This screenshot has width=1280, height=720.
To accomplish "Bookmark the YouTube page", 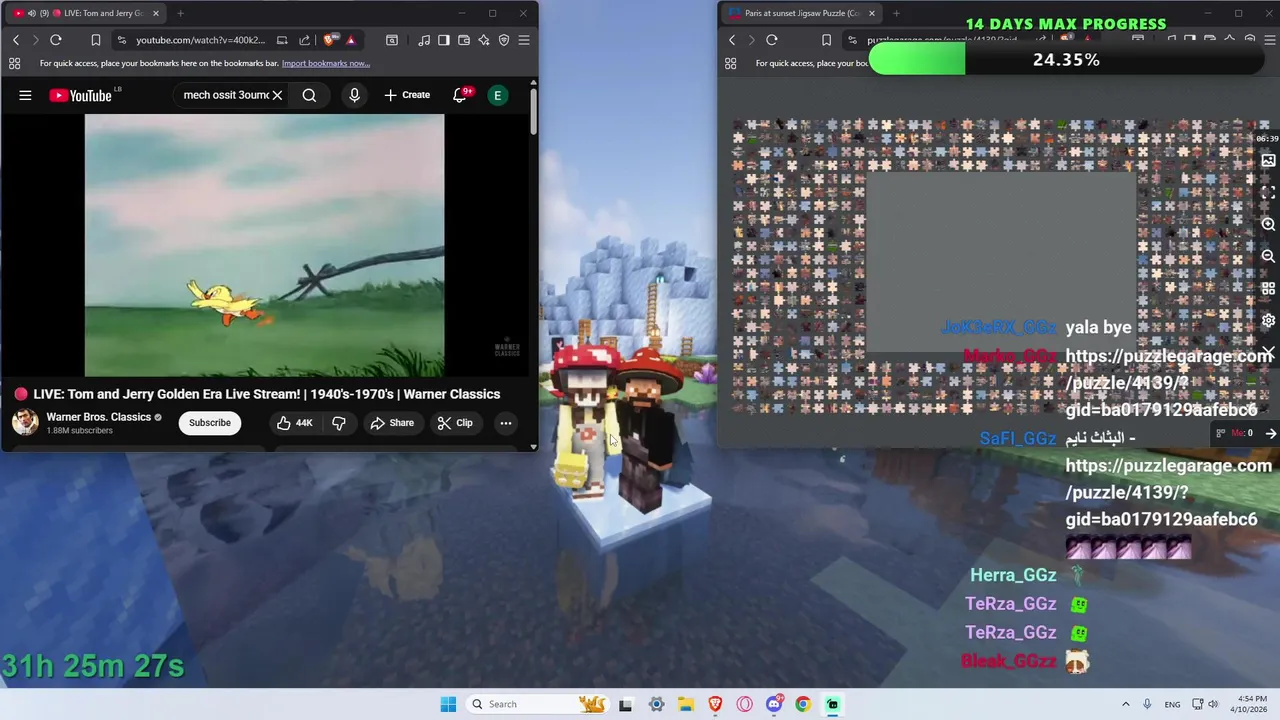I will tap(95, 40).
